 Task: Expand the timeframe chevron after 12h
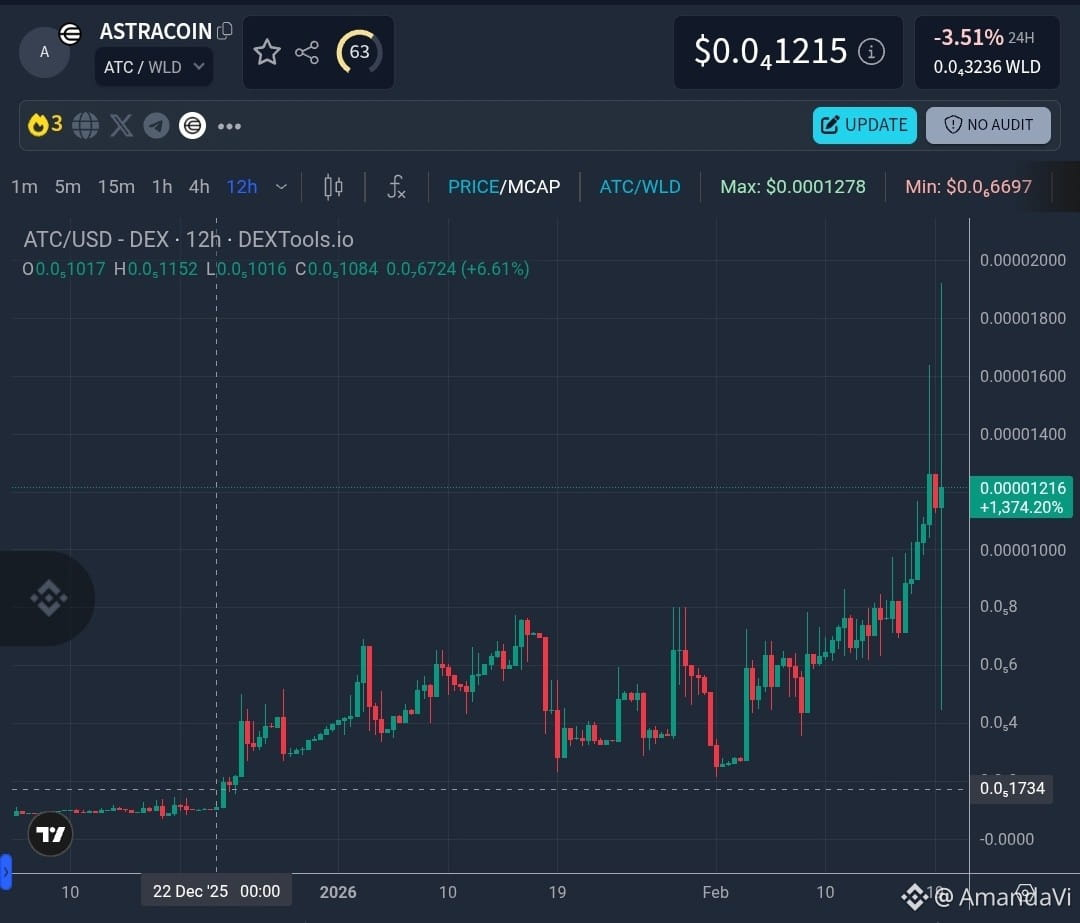tap(281, 187)
